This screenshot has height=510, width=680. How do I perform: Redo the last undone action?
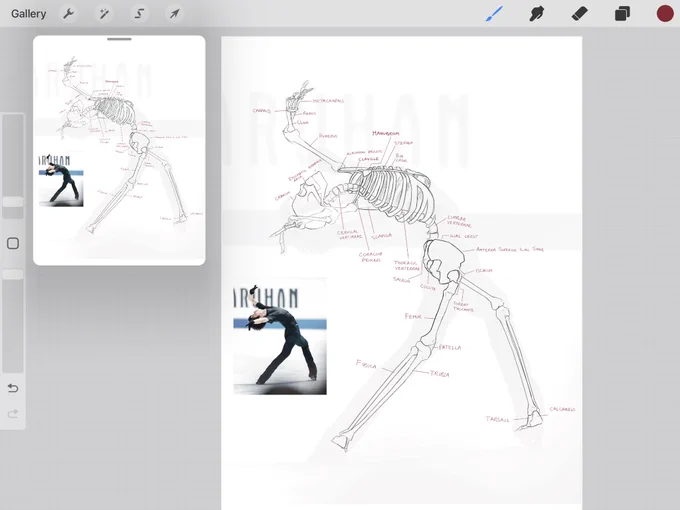[x=13, y=414]
